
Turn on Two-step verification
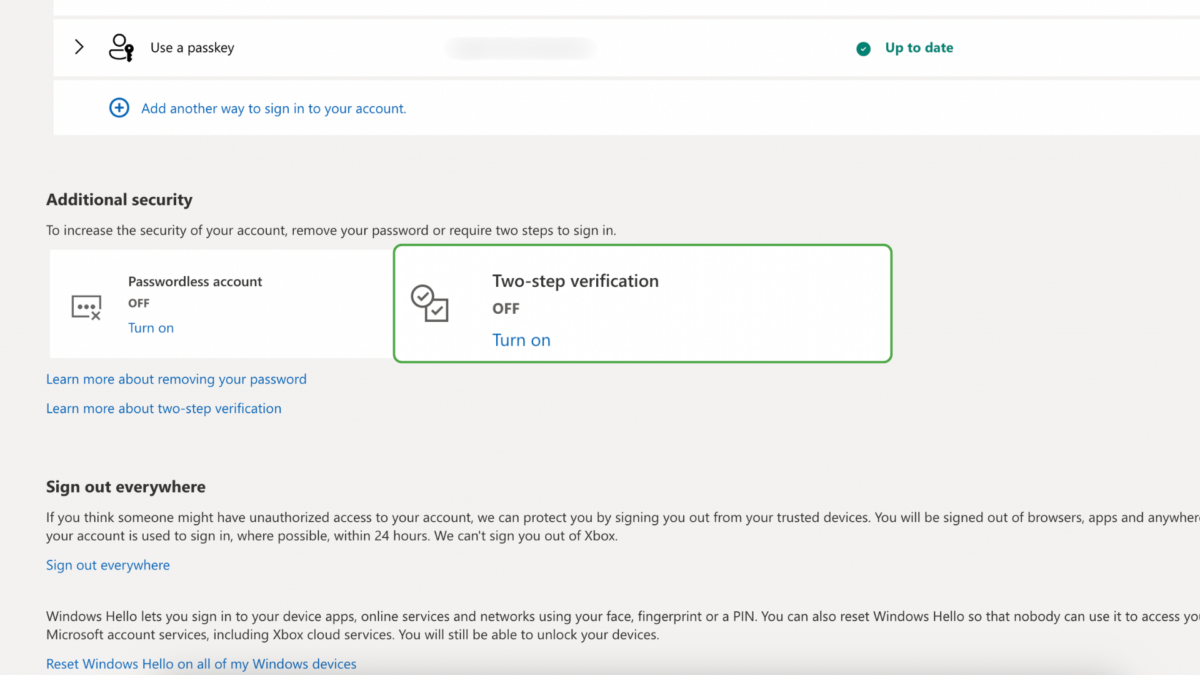521,340
